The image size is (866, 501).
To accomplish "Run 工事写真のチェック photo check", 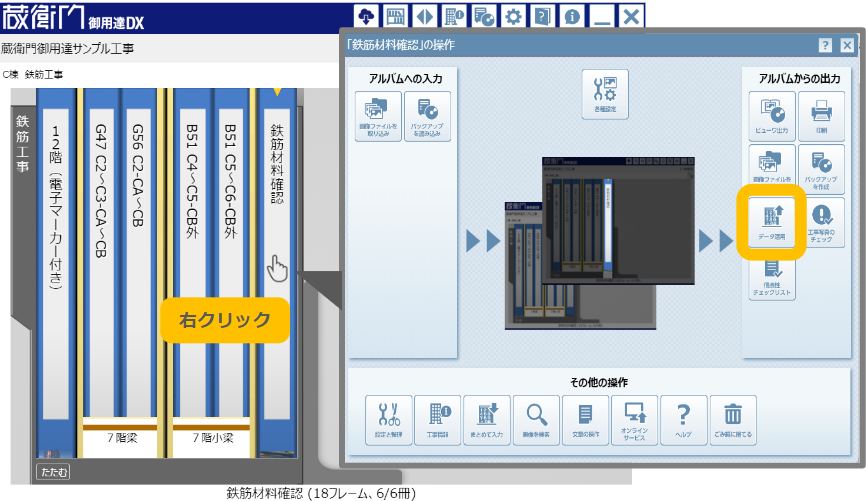I will (821, 222).
